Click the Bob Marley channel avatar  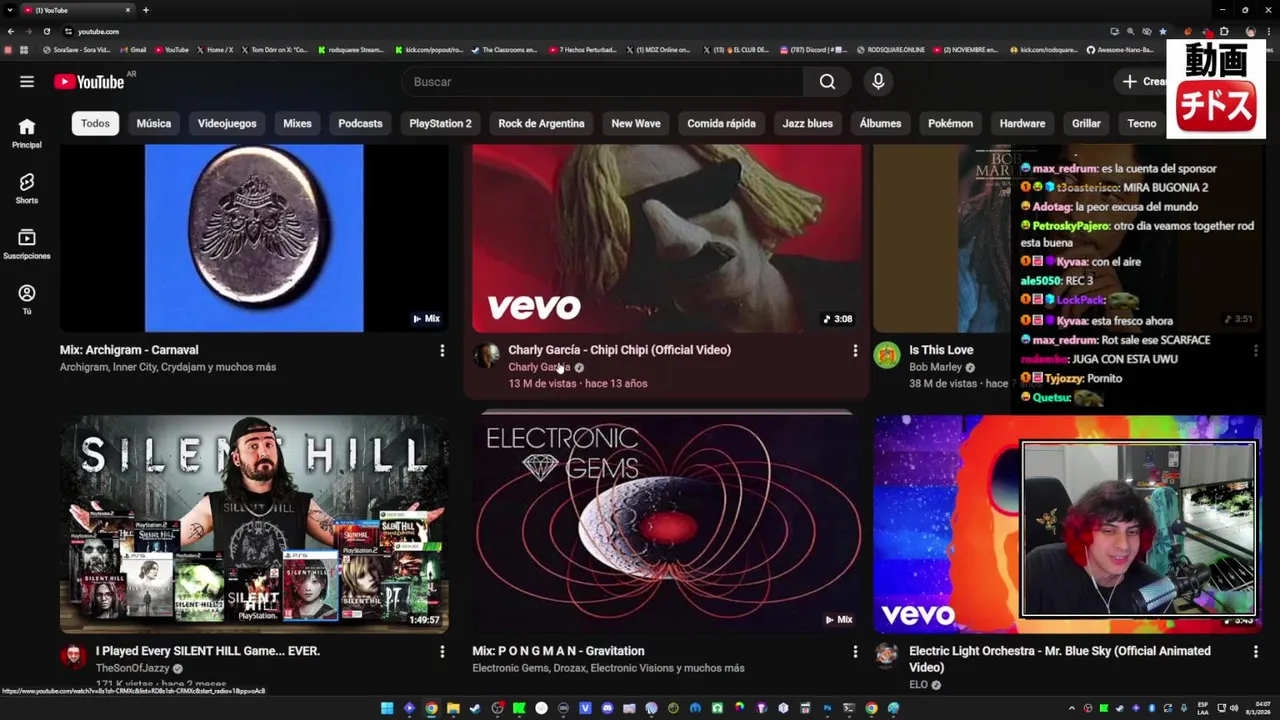click(x=887, y=355)
